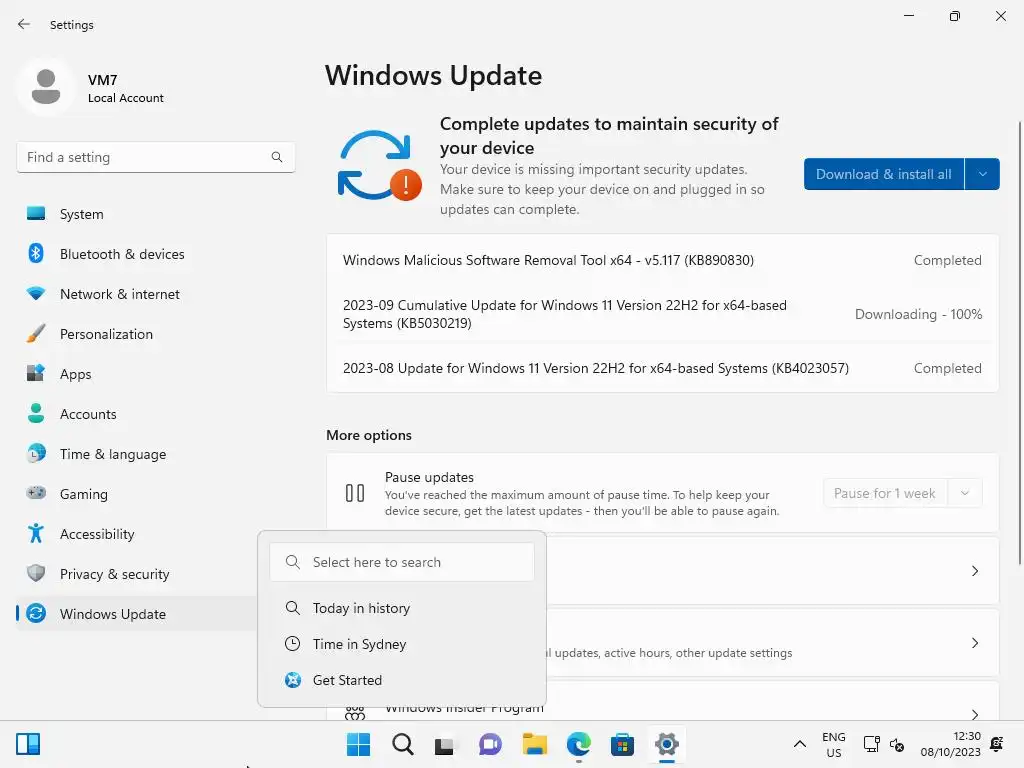The height and width of the screenshot is (768, 1024).
Task: Click Download & install all button
Action: pos(884,174)
